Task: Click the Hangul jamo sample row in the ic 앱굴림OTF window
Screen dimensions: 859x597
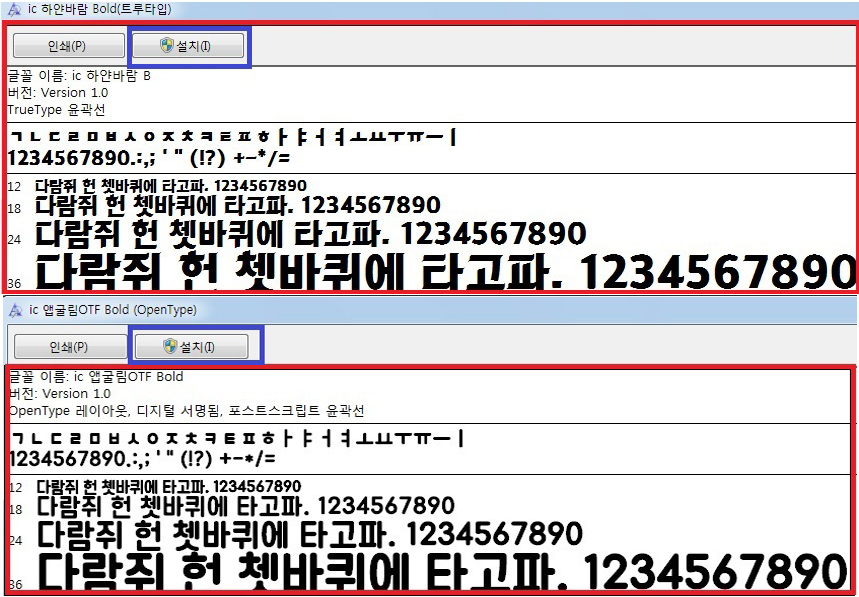Action: (238, 439)
